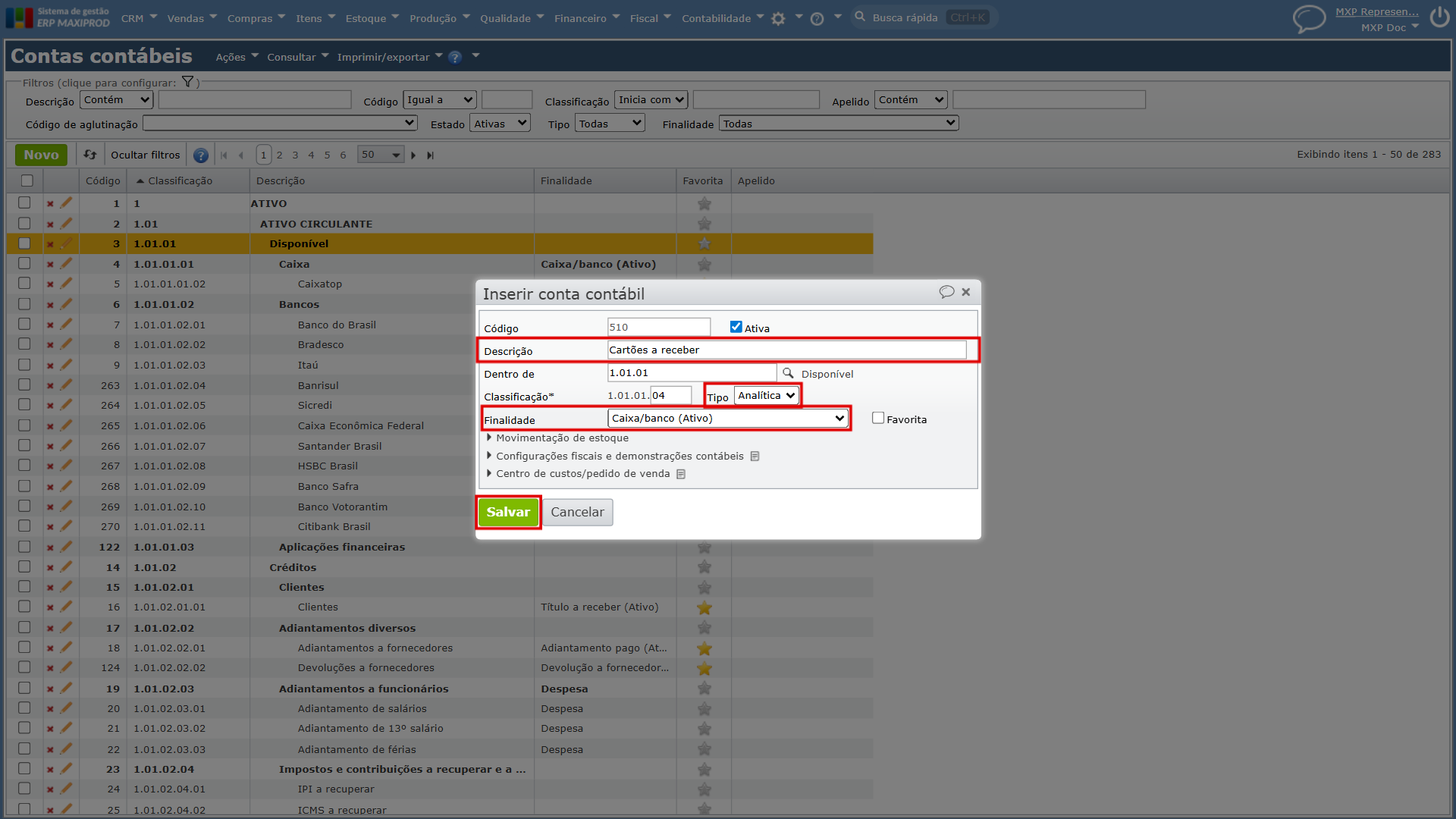Open the help question mark in top menu
The height and width of the screenshot is (819, 1456).
coord(817,19)
